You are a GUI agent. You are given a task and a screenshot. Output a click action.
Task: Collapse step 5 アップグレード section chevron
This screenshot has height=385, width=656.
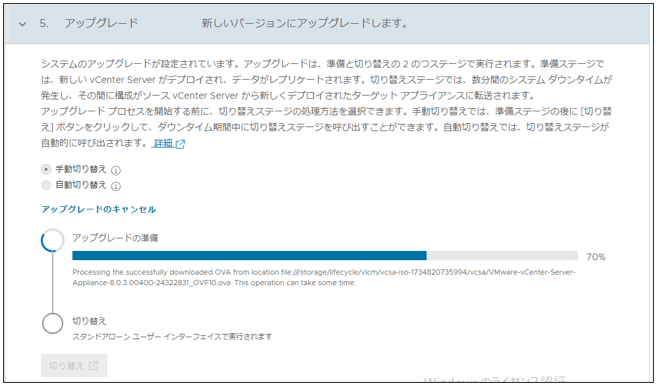pos(22,24)
